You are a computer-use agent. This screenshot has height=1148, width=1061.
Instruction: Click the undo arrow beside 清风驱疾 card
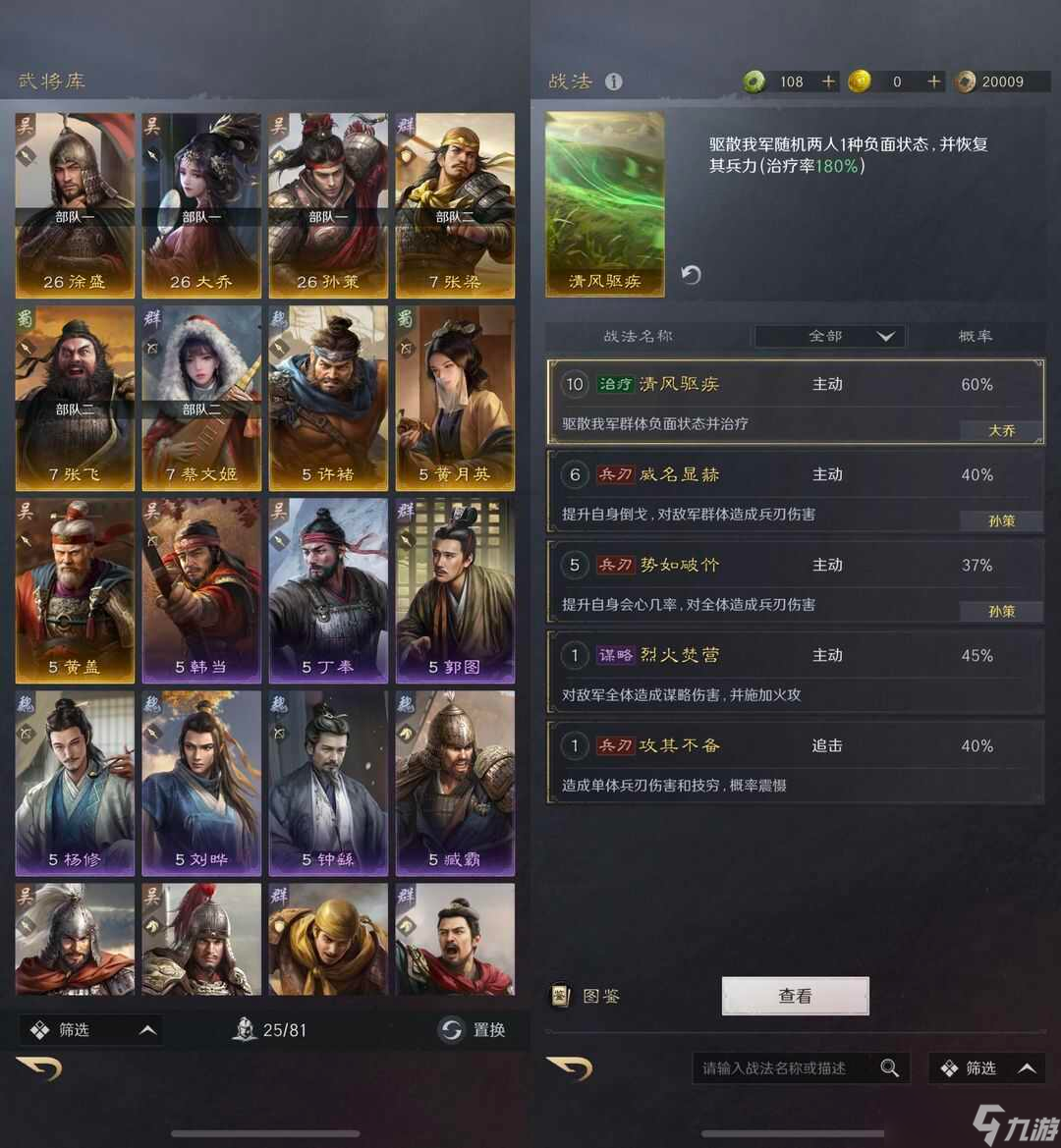click(691, 275)
